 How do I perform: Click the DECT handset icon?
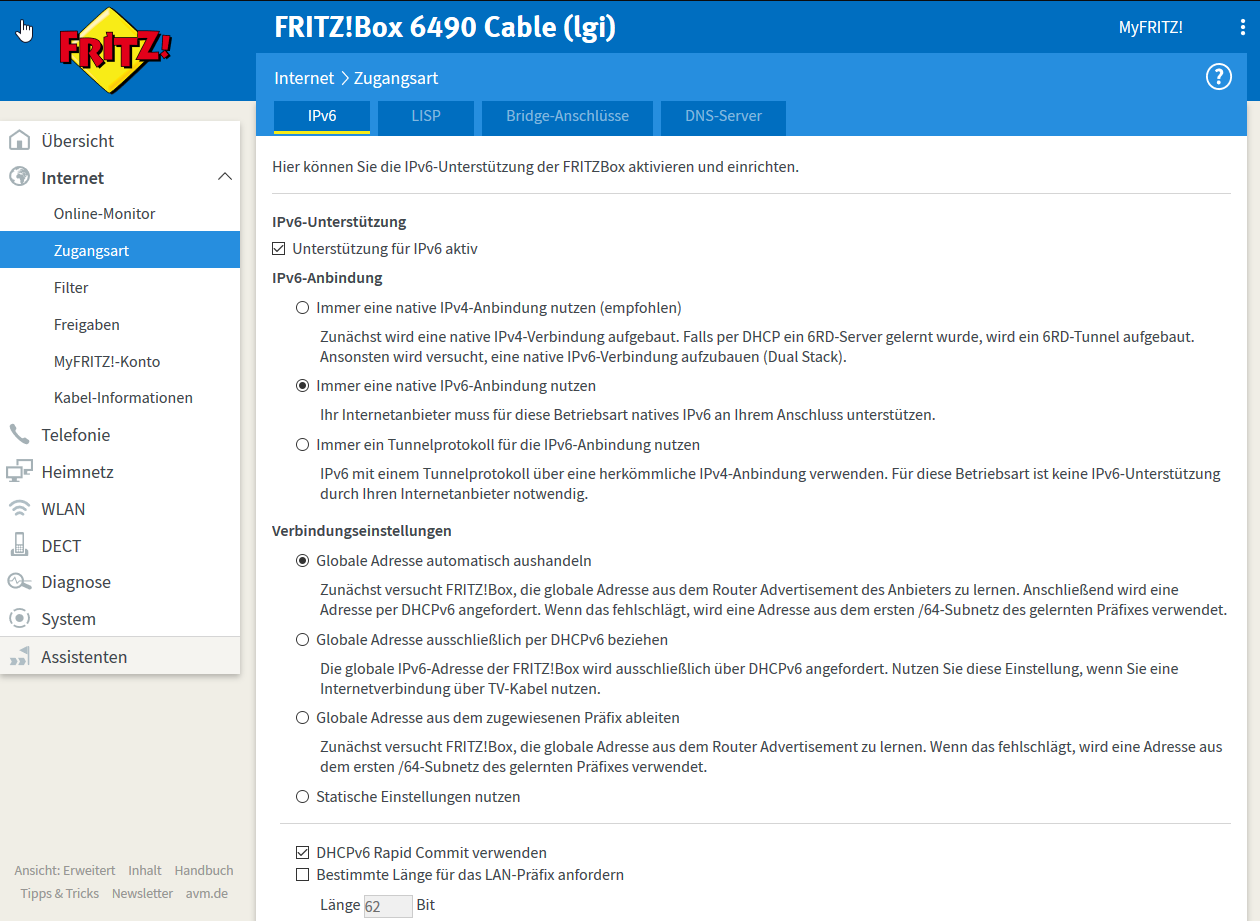coord(19,546)
